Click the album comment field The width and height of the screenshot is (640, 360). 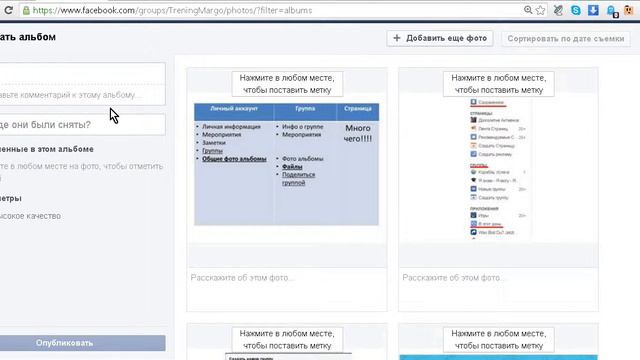(82, 95)
